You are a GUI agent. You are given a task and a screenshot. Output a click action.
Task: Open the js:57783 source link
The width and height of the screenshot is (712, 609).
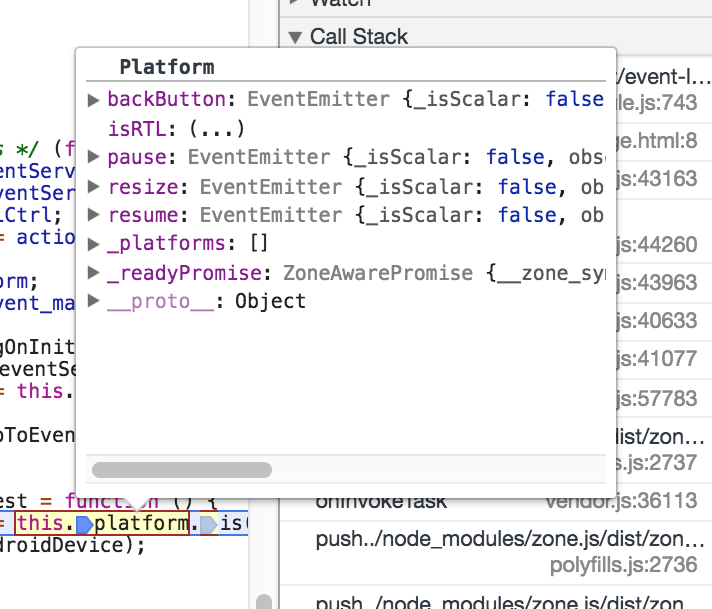click(657, 398)
